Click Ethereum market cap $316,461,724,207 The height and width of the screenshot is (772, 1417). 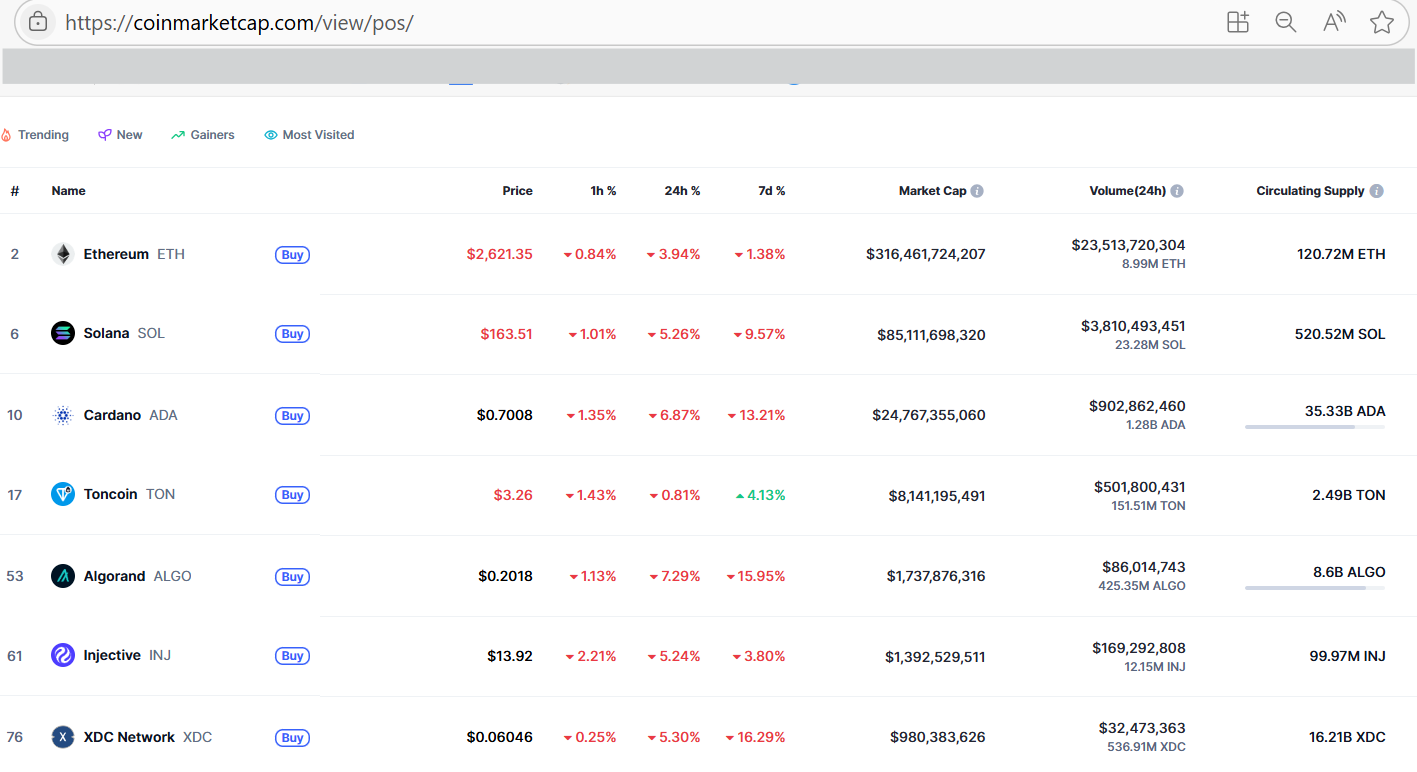tap(925, 254)
